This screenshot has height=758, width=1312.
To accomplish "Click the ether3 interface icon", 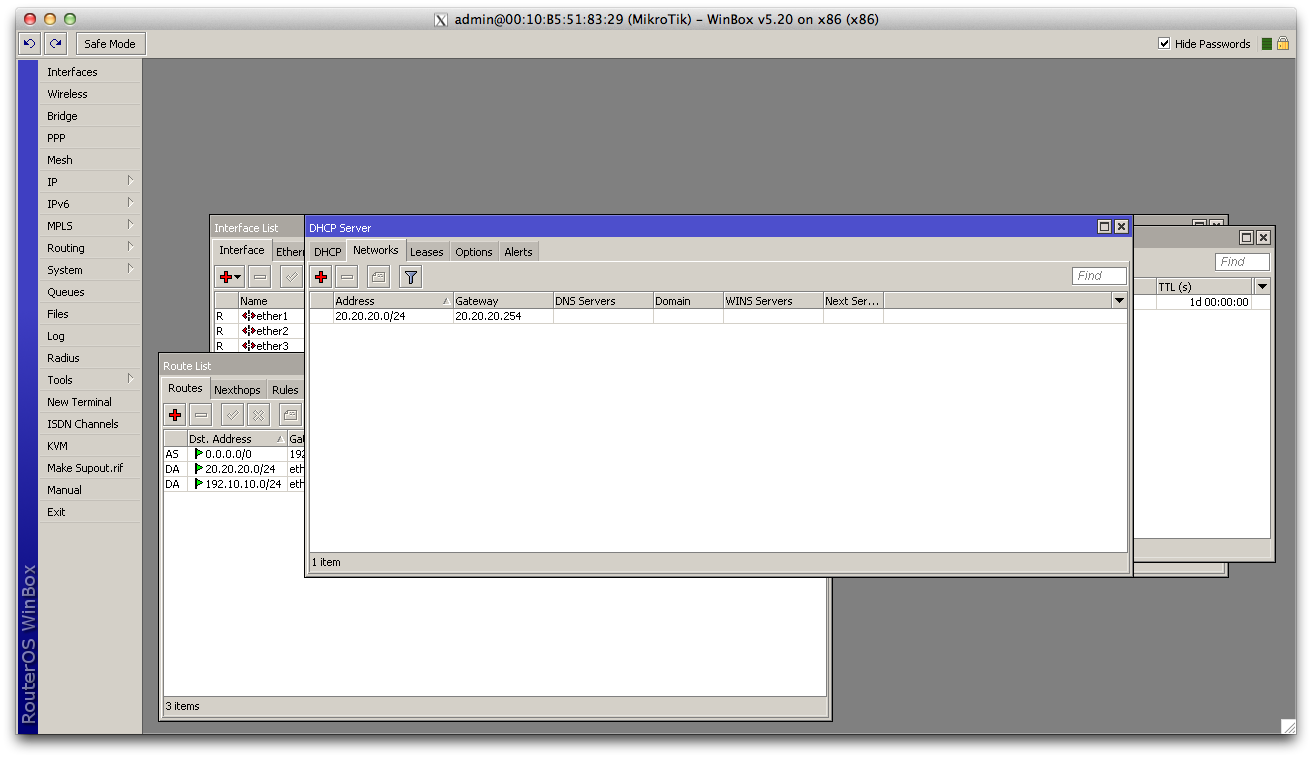I will [x=248, y=346].
